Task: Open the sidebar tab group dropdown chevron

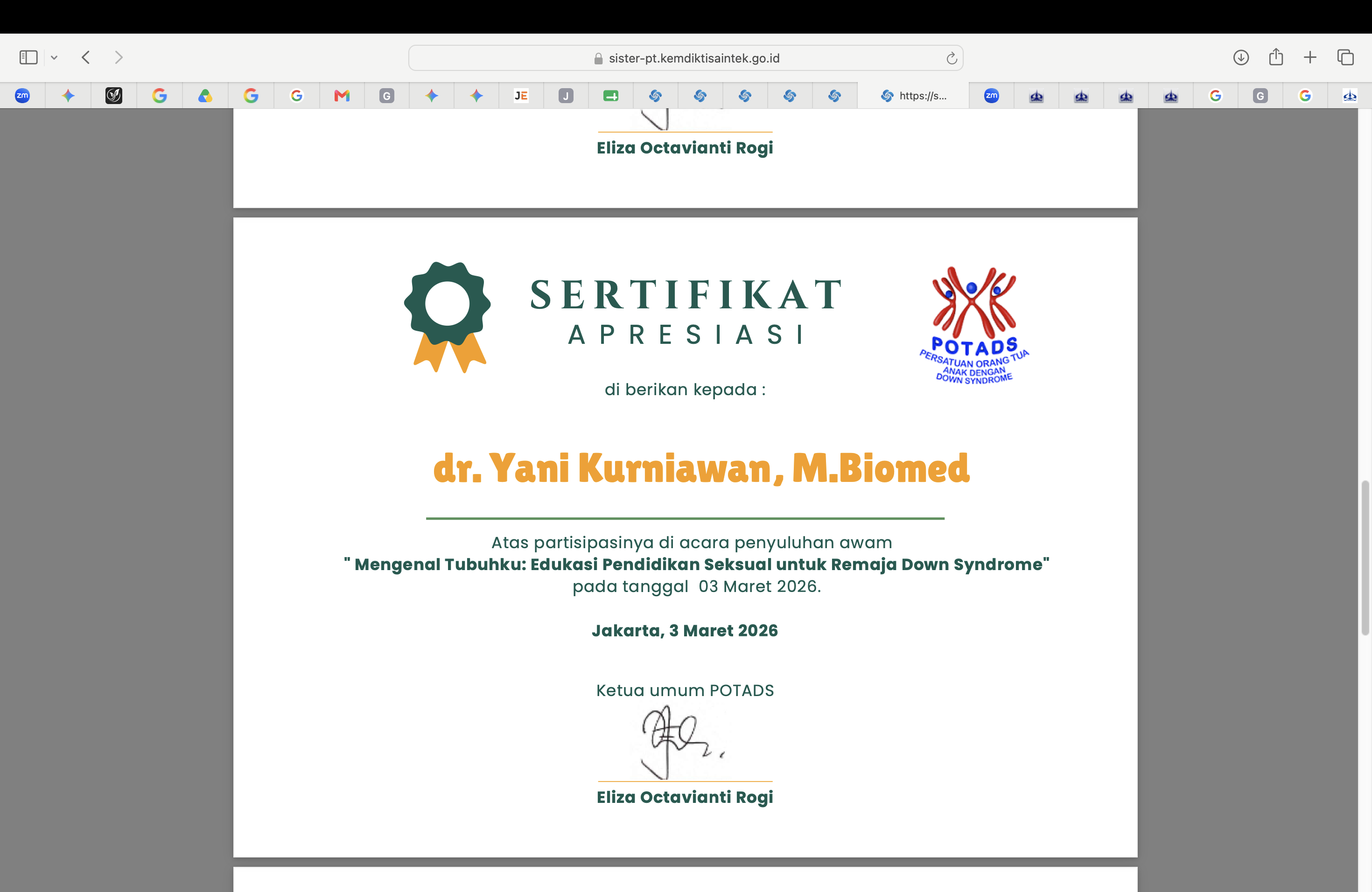Action: pos(54,58)
